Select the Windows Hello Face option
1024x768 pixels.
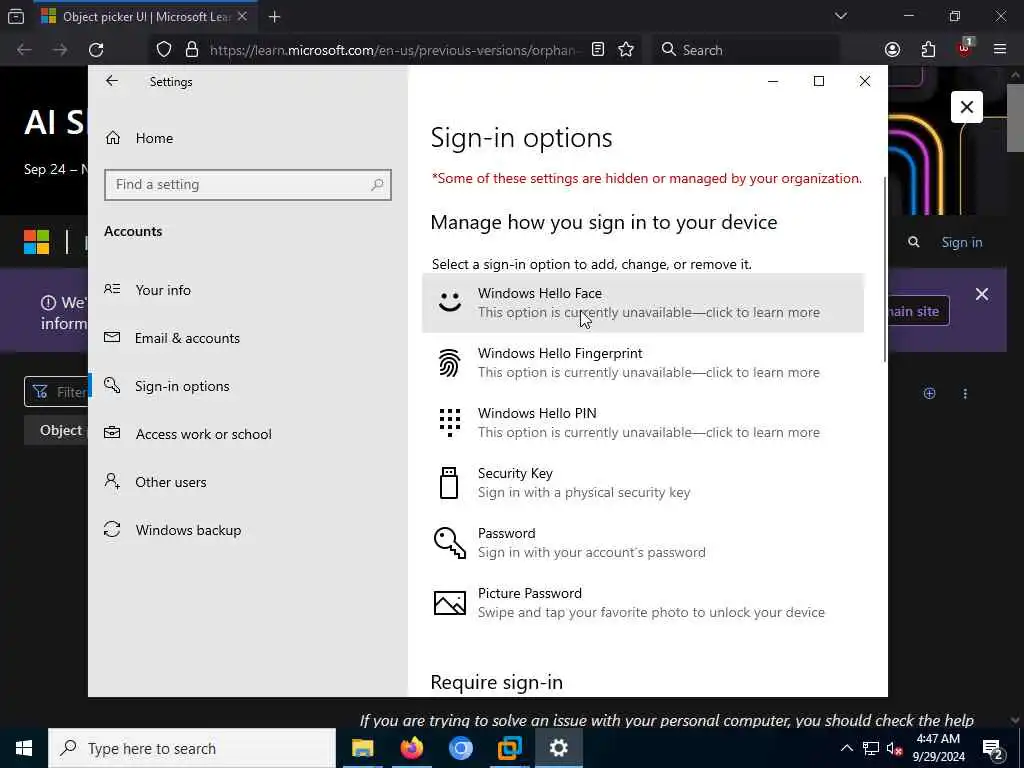[643, 303]
